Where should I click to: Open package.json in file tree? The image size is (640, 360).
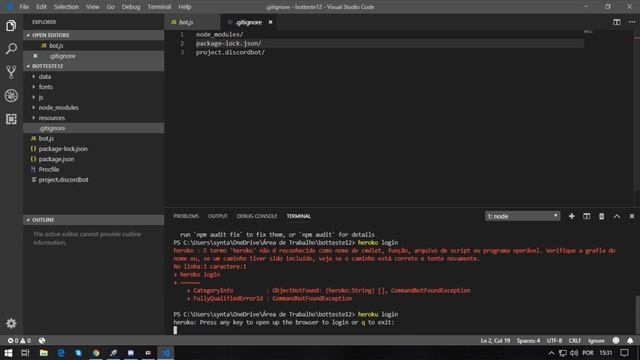(x=94, y=159)
